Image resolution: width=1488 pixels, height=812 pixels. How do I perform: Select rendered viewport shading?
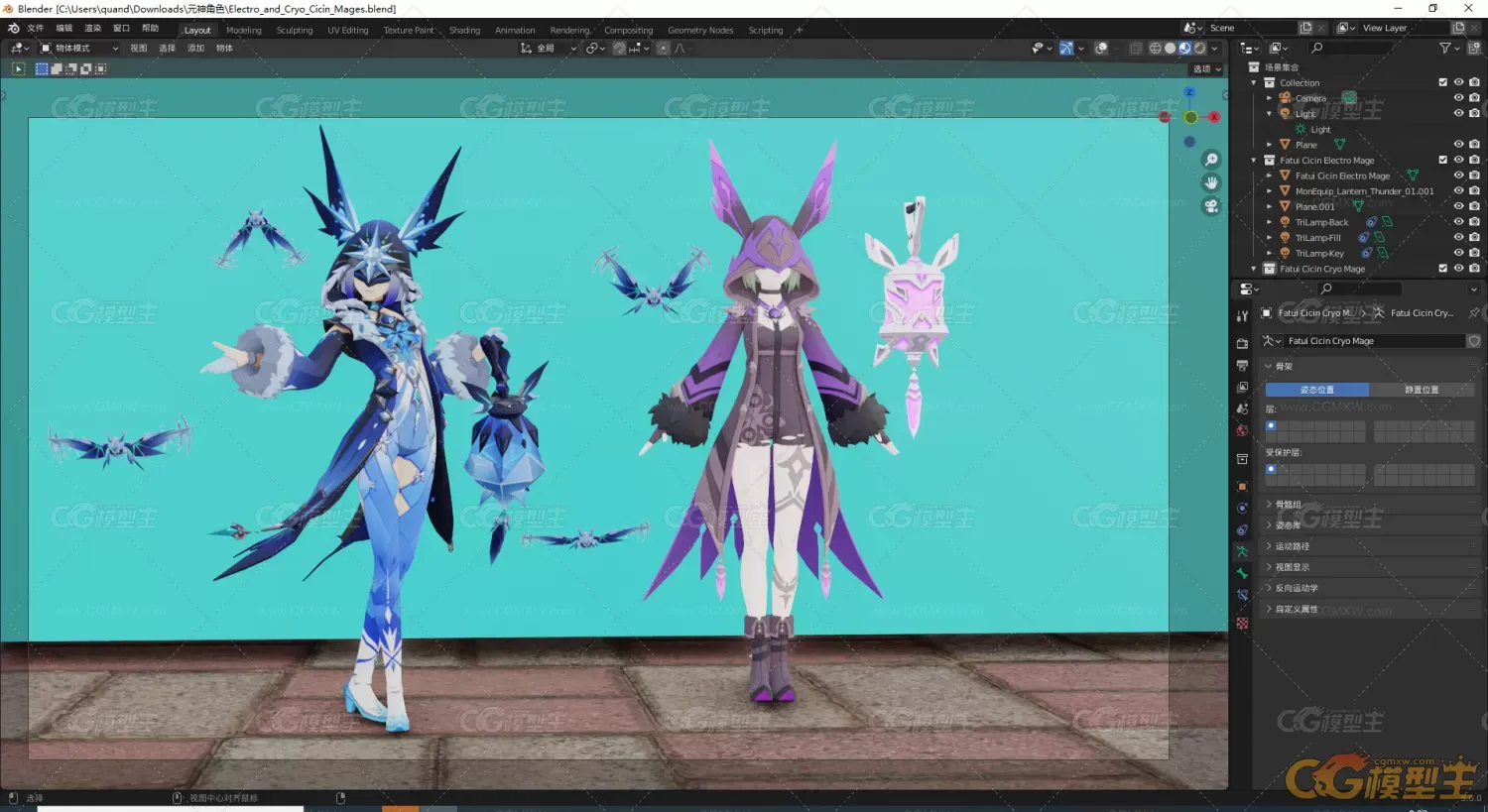[1199, 48]
